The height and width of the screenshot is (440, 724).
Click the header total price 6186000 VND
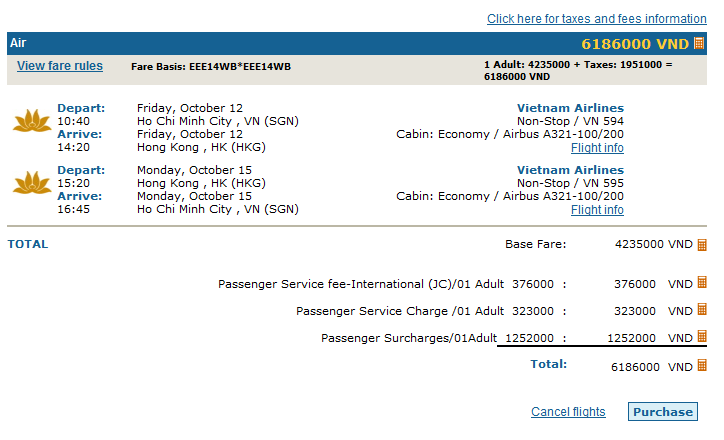coord(635,44)
